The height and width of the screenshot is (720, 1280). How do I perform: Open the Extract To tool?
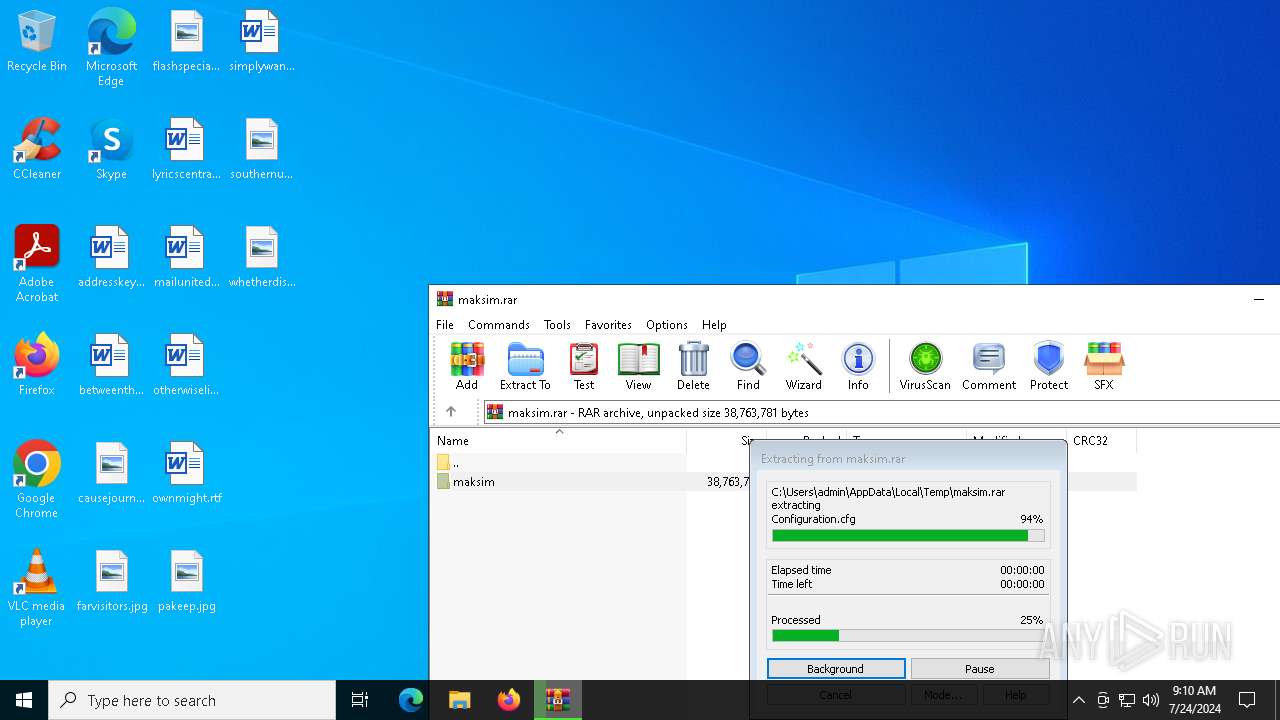pos(525,366)
